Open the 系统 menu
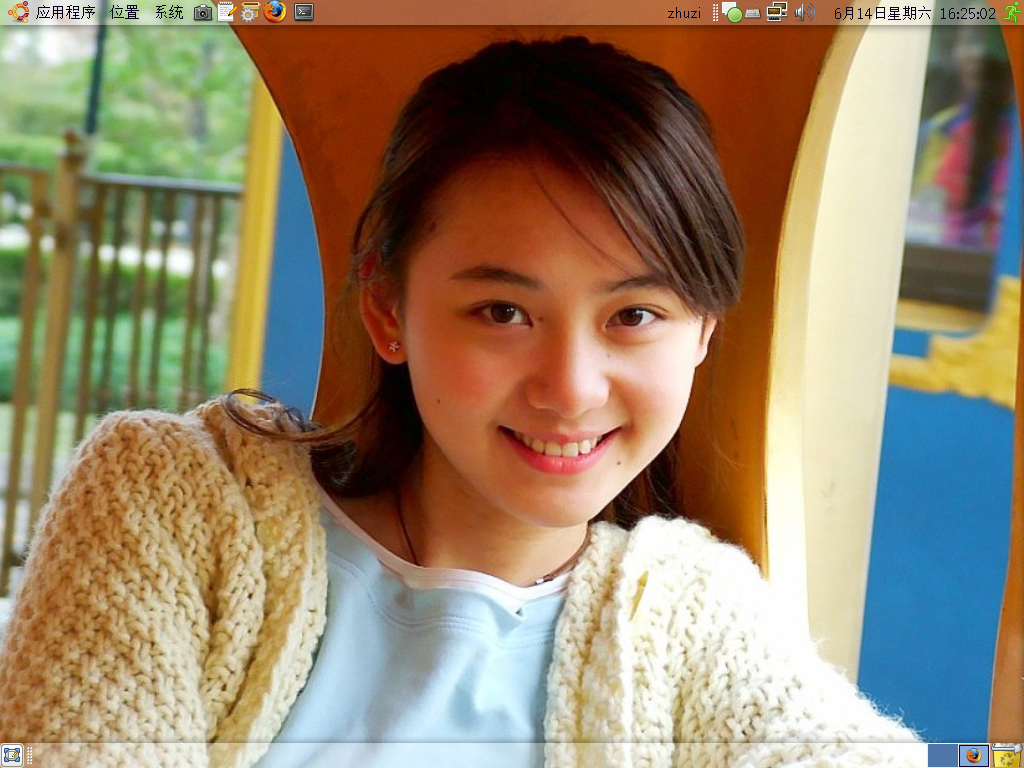 click(168, 12)
